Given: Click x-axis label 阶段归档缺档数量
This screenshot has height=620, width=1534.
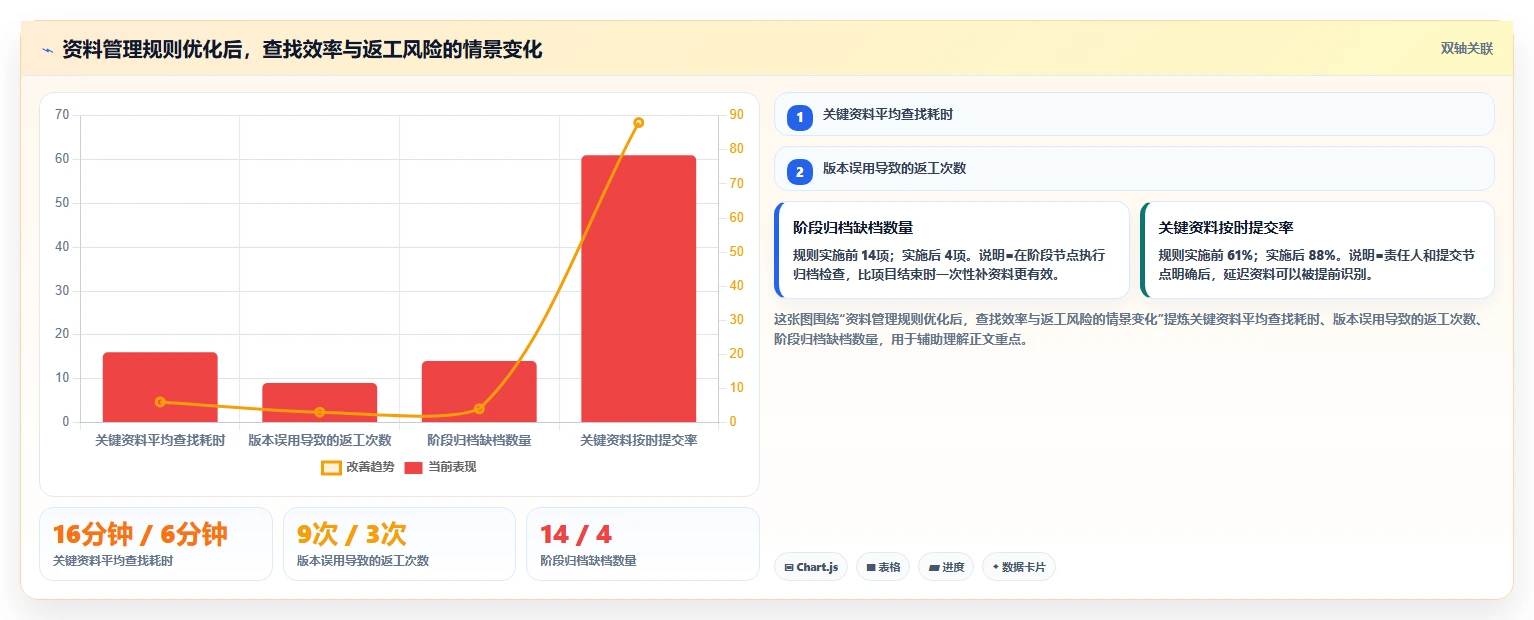Looking at the screenshot, I should click(x=479, y=440).
